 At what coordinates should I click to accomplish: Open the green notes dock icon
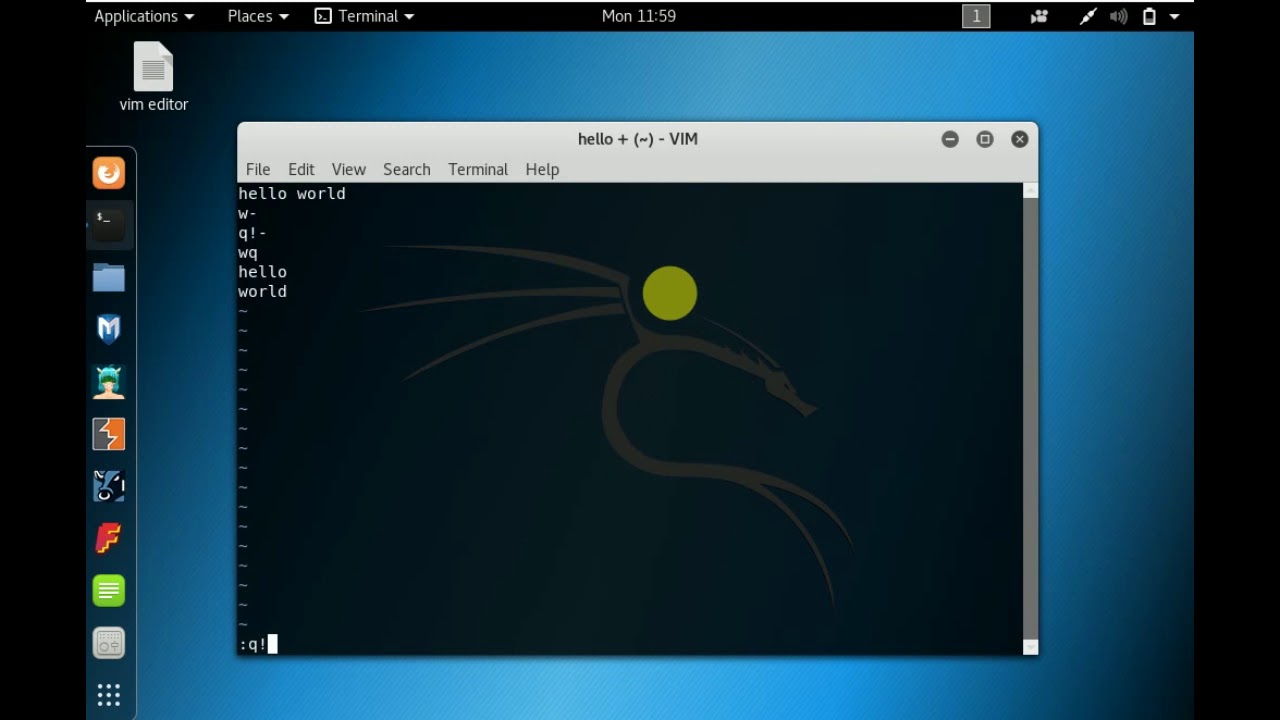[109, 590]
